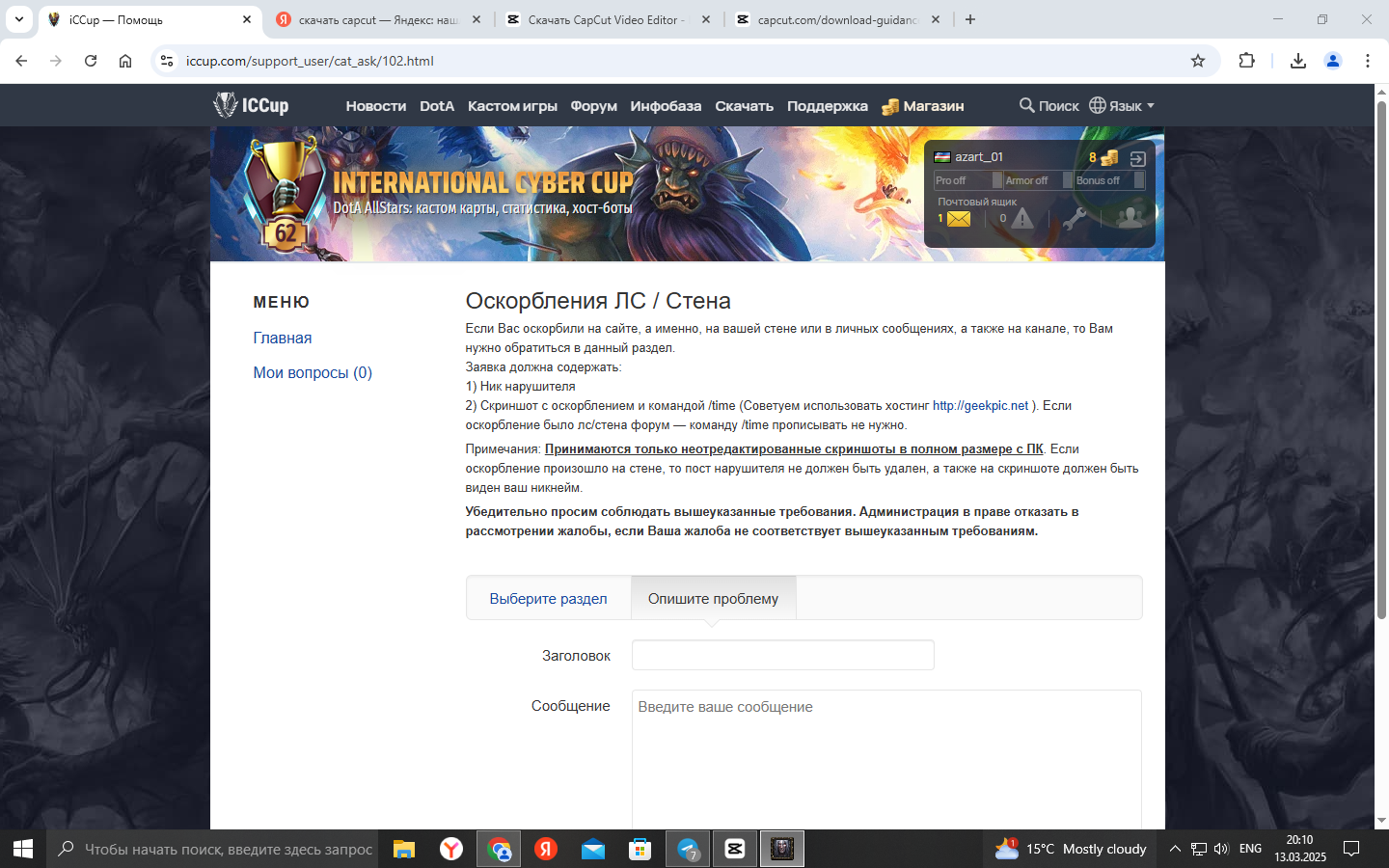Open the Windows Start menu
The height and width of the screenshot is (868, 1389).
click(x=23, y=849)
